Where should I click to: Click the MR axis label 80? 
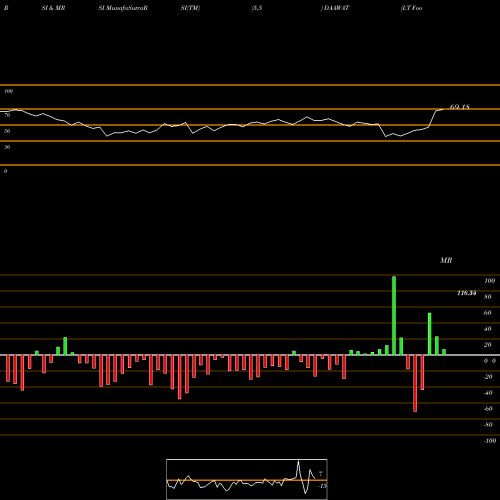click(x=488, y=297)
